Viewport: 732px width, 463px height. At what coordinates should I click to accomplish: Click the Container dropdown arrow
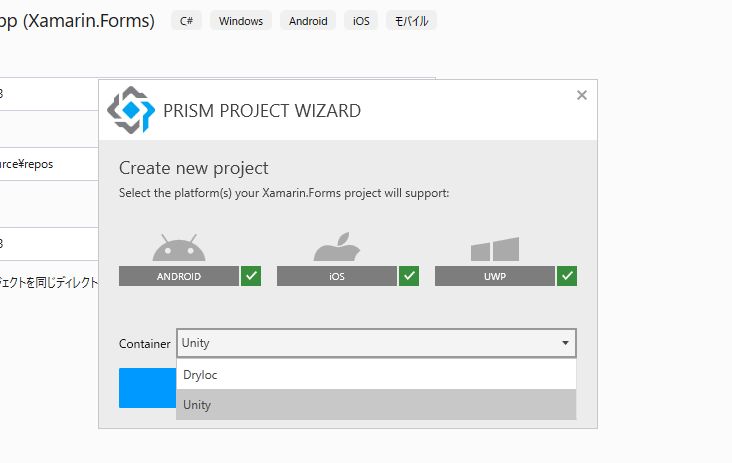pos(565,343)
